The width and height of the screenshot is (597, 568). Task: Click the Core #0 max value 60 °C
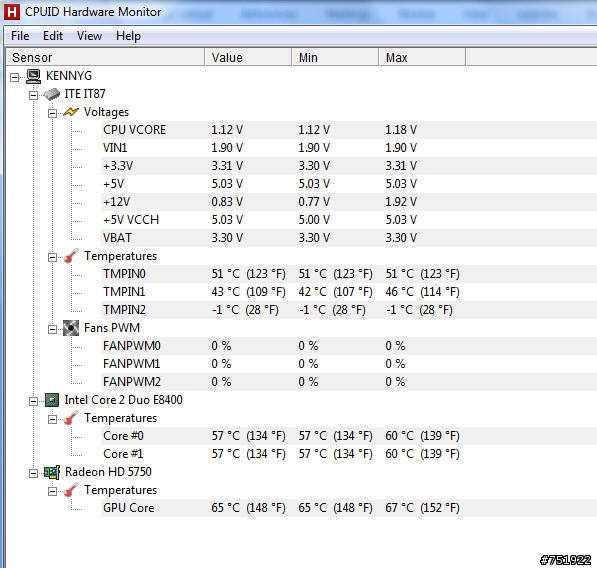point(422,436)
